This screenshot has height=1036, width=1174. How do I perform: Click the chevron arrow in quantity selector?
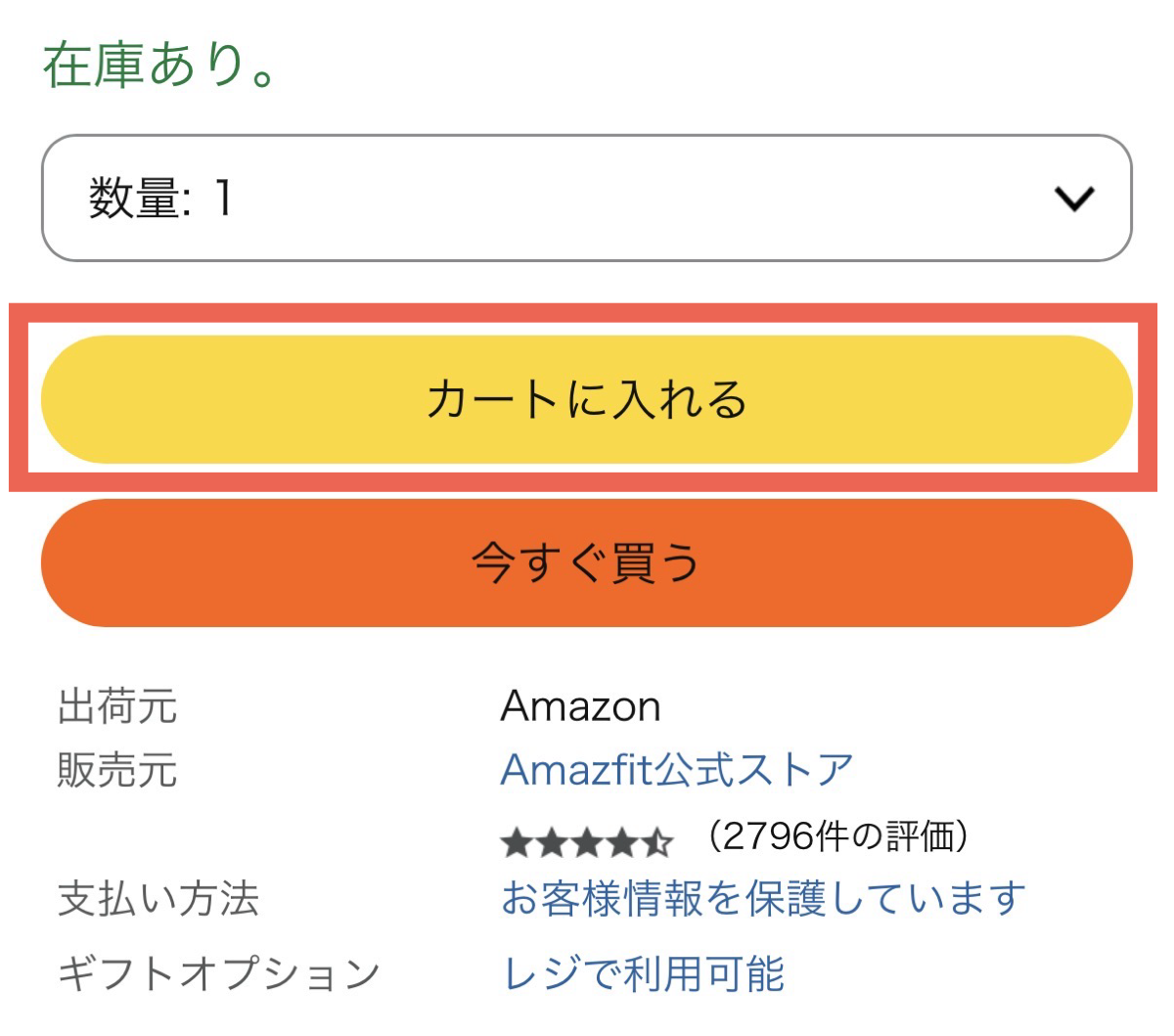click(x=1074, y=200)
